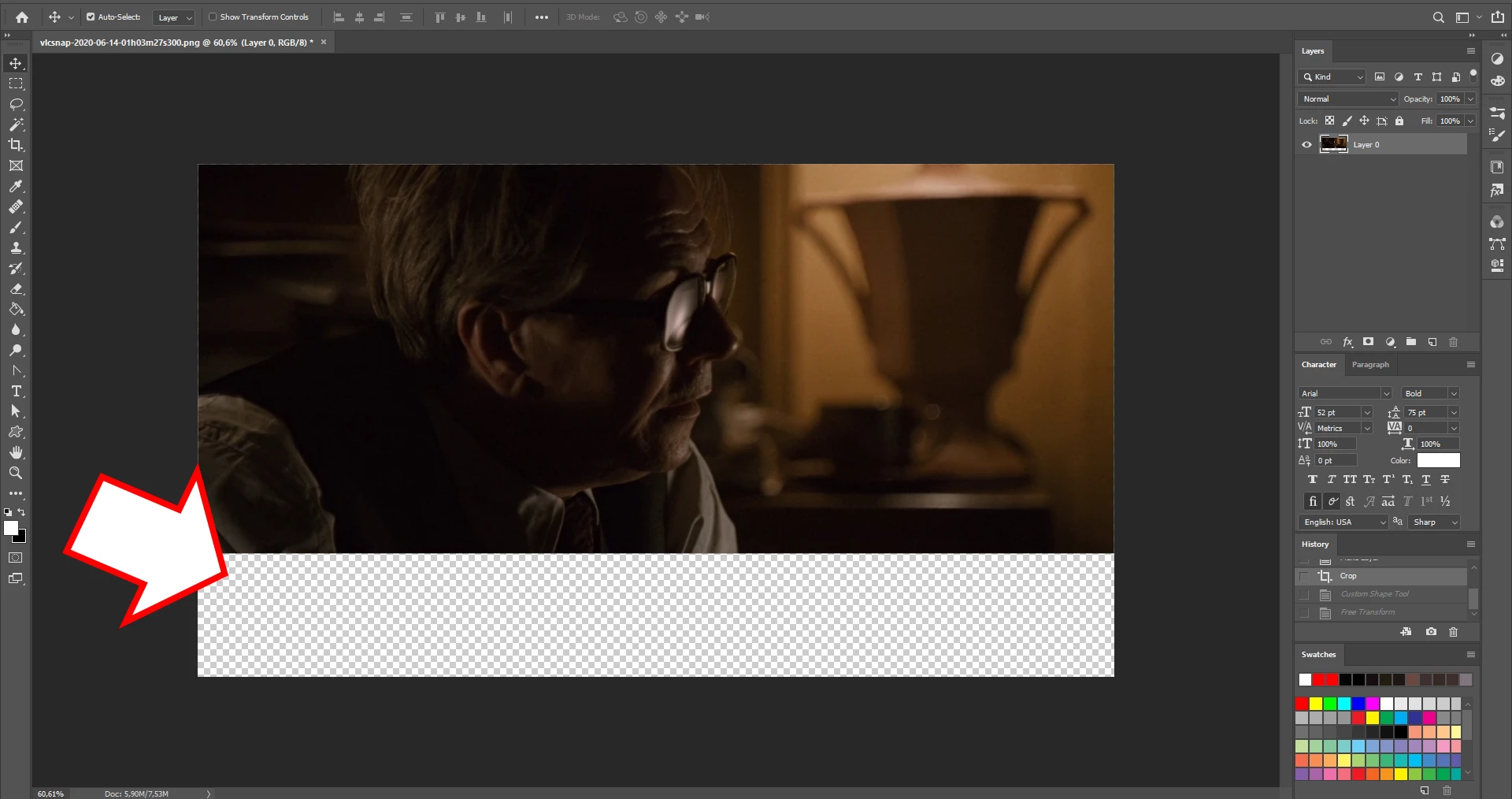Open more options three-dots in options bar
The width and height of the screenshot is (1512, 799).
tap(542, 17)
